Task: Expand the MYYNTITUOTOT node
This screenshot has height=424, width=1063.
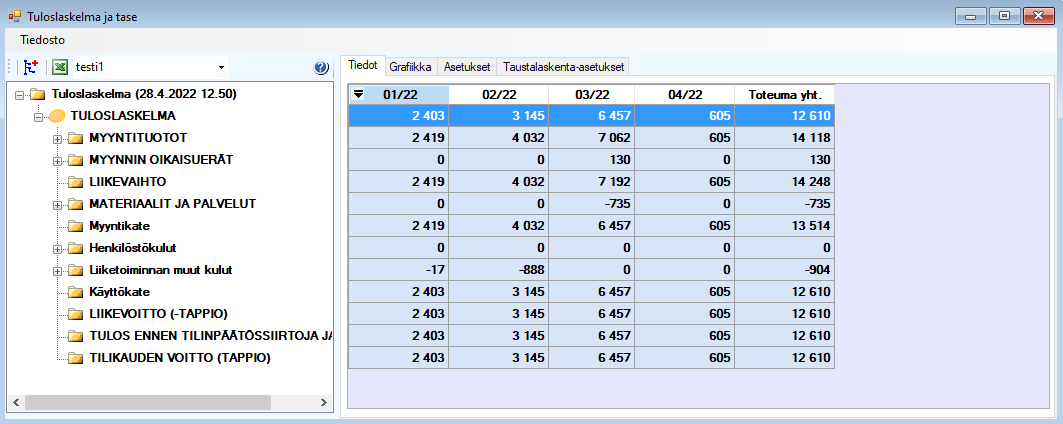Action: click(57, 139)
